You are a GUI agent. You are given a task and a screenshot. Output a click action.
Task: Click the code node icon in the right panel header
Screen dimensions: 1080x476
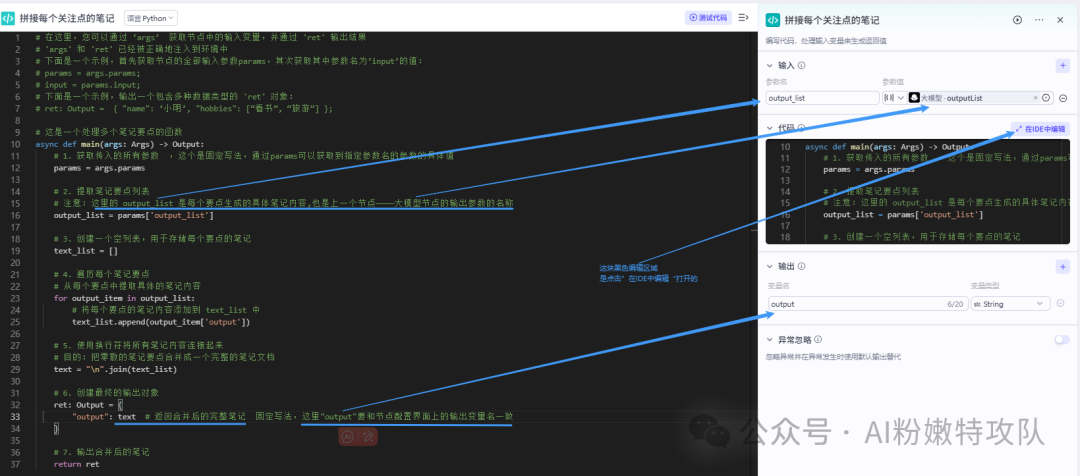click(x=772, y=20)
